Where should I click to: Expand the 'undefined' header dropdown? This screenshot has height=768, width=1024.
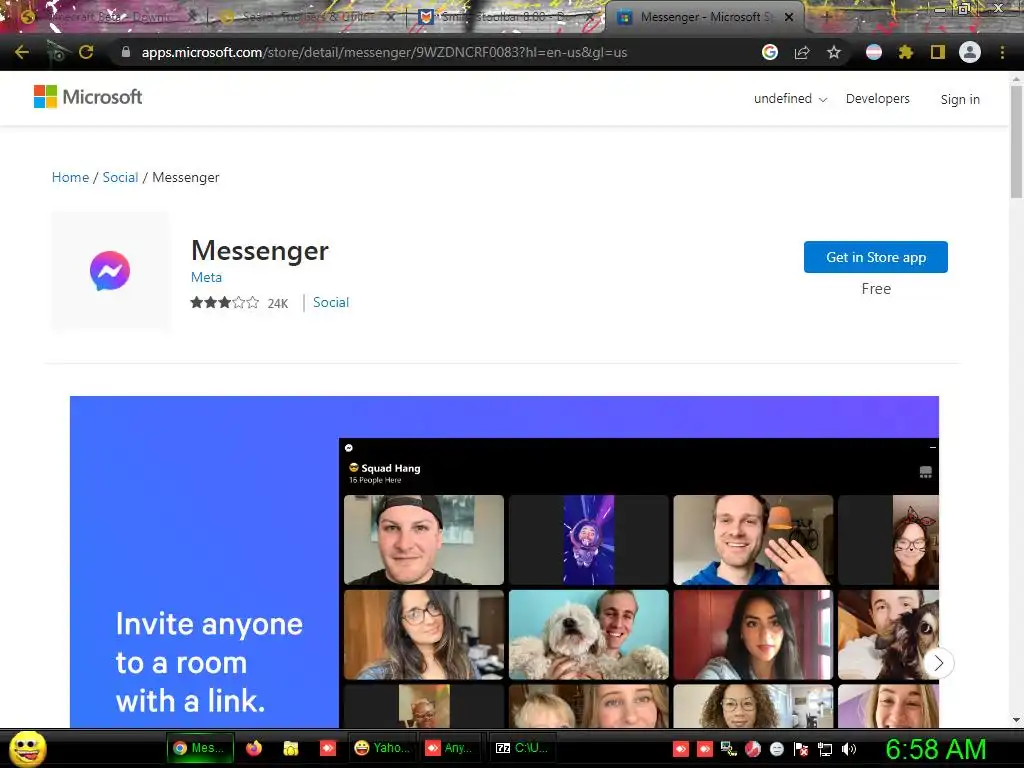pyautogui.click(x=790, y=99)
